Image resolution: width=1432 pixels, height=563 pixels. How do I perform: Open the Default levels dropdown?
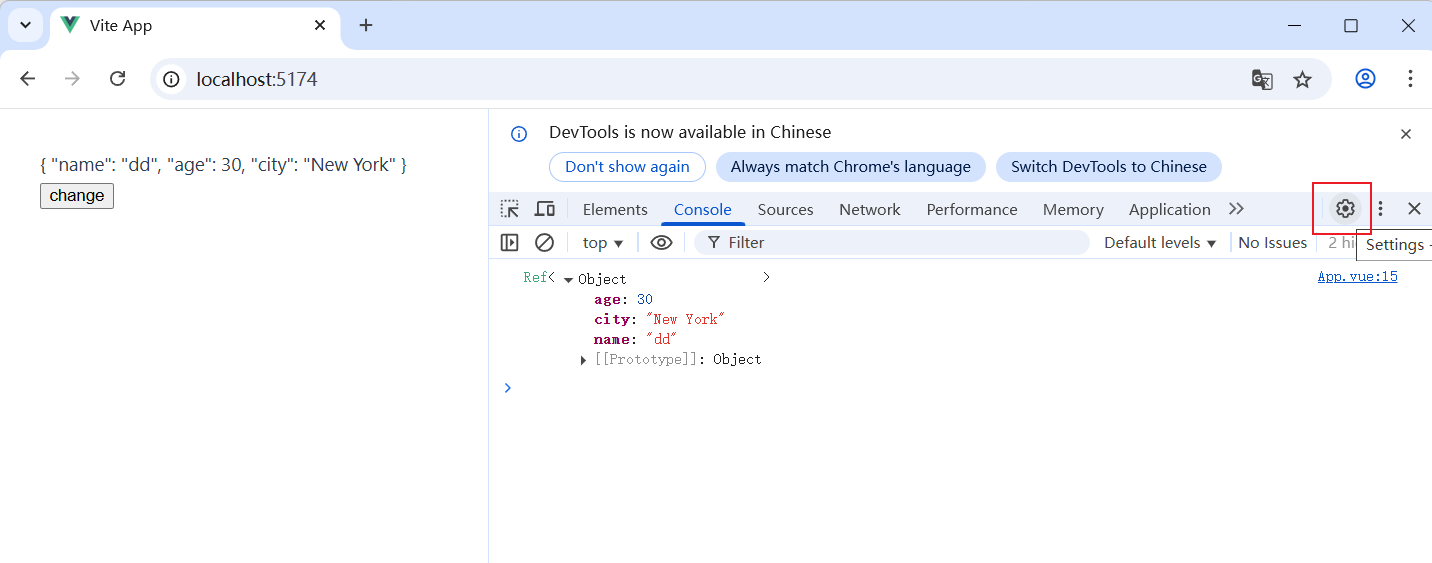[x=1160, y=243]
